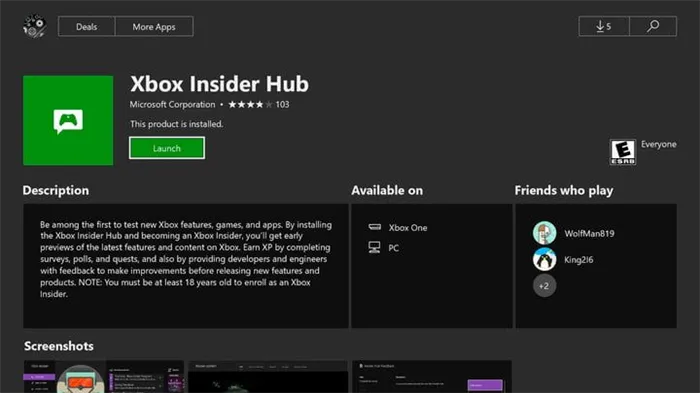Open the second dark screenshot thumbnail
Screen dimensions: 700x393
pyautogui.click(x=268, y=376)
